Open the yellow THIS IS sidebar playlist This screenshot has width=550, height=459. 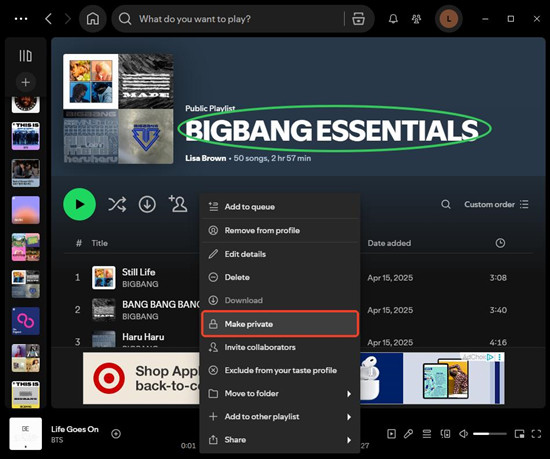[26, 395]
